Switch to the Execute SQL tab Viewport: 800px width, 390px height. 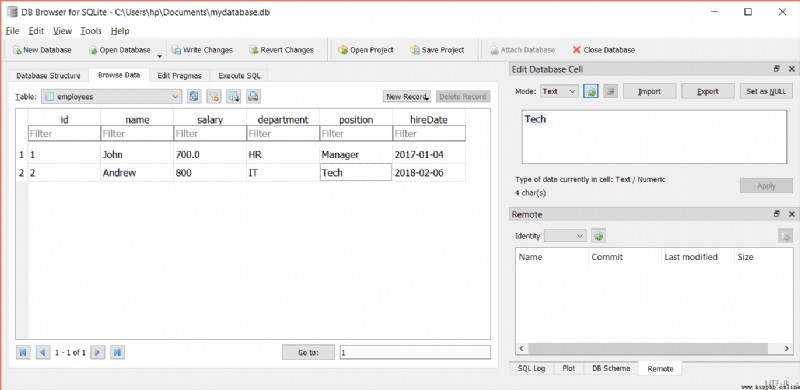[x=239, y=76]
